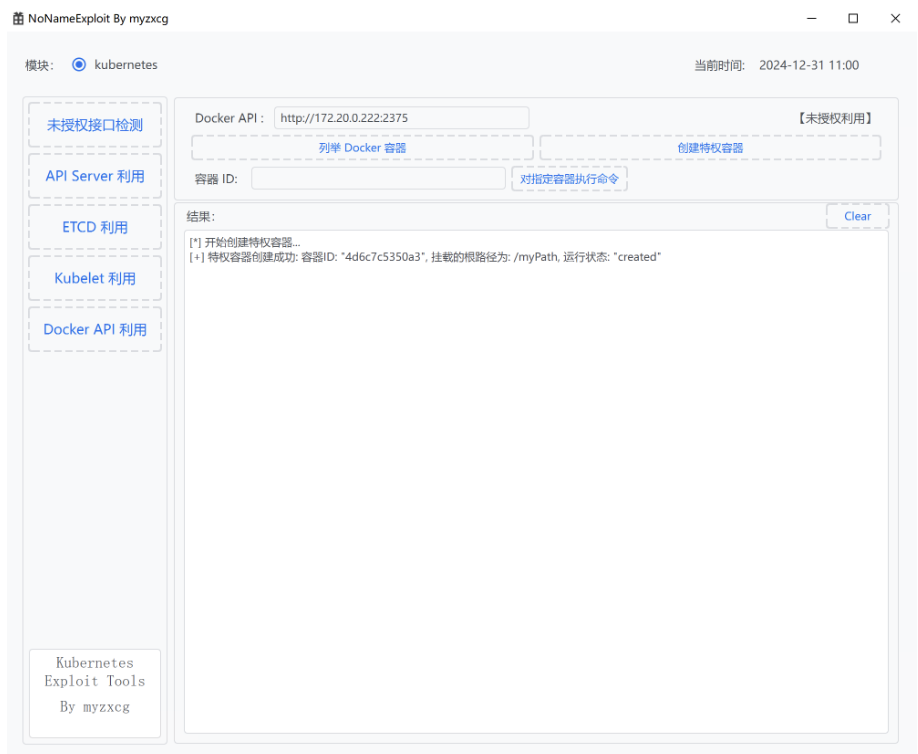The height and width of the screenshot is (754, 918).
Task: Click the current time value 2024-12-31 11:00
Action: pyautogui.click(x=809, y=65)
